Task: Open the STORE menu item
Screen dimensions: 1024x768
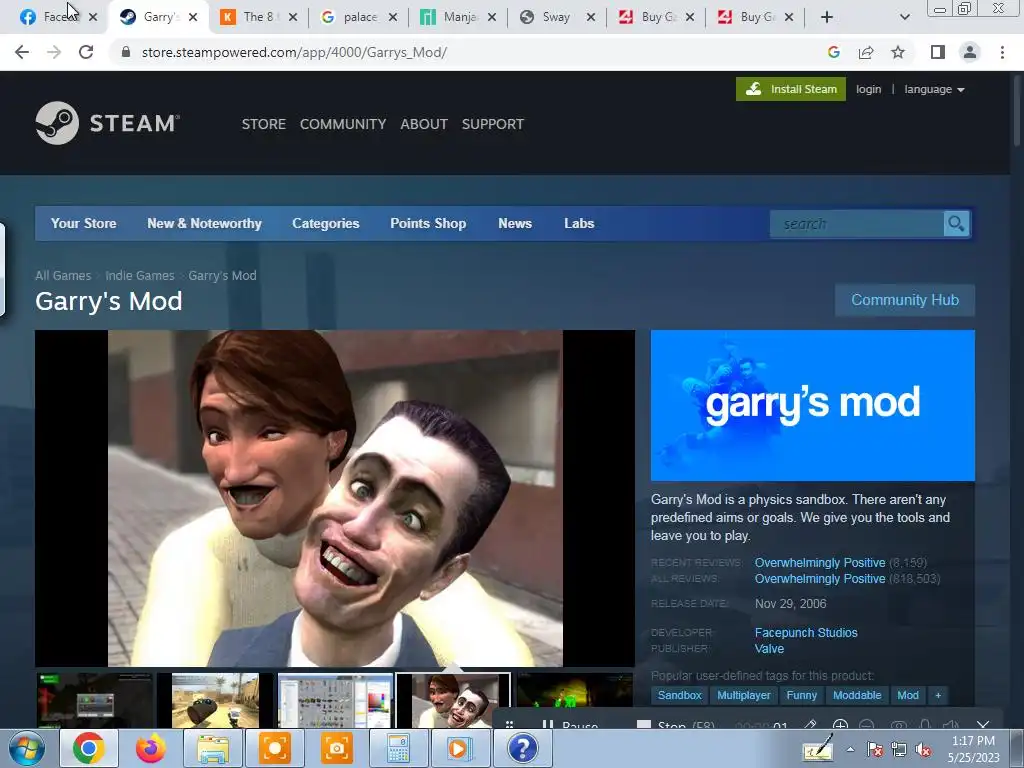Action: coord(264,124)
